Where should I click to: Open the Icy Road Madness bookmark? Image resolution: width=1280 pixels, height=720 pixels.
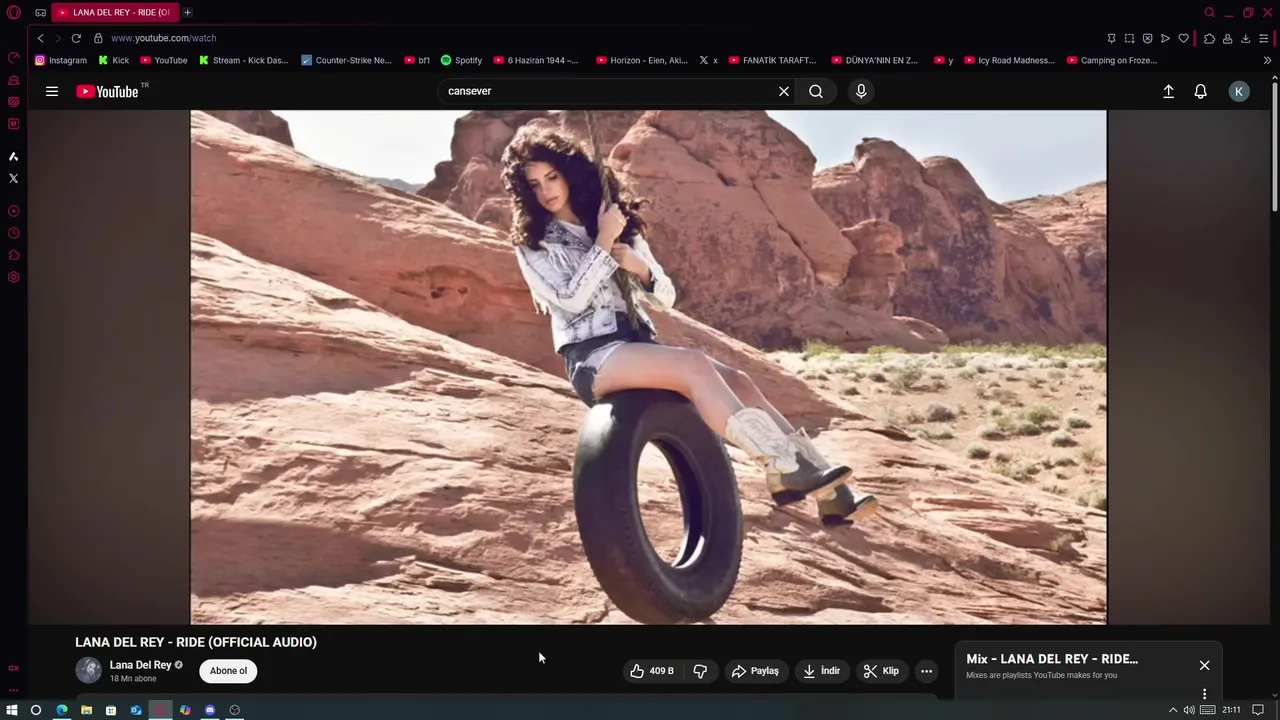[1009, 60]
